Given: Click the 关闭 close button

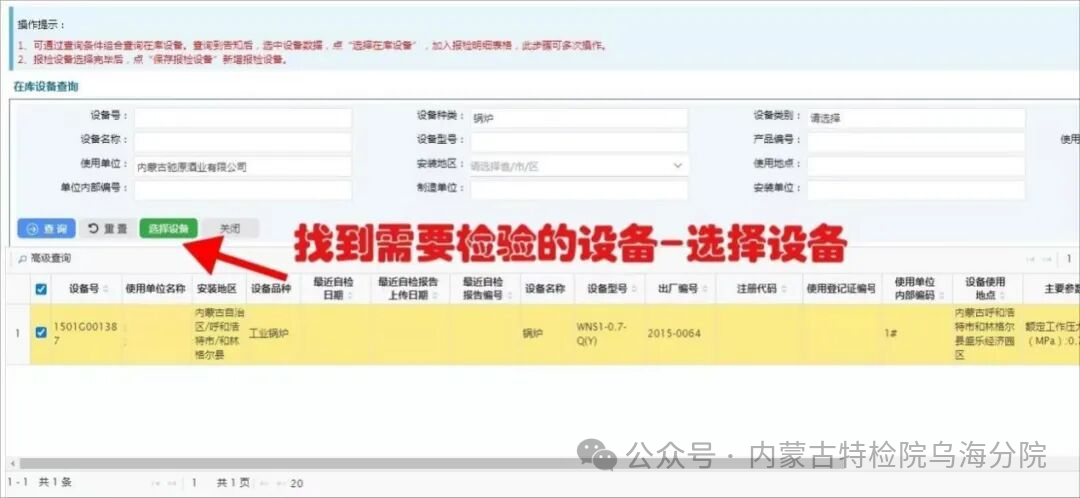Looking at the screenshot, I should coord(230,229).
